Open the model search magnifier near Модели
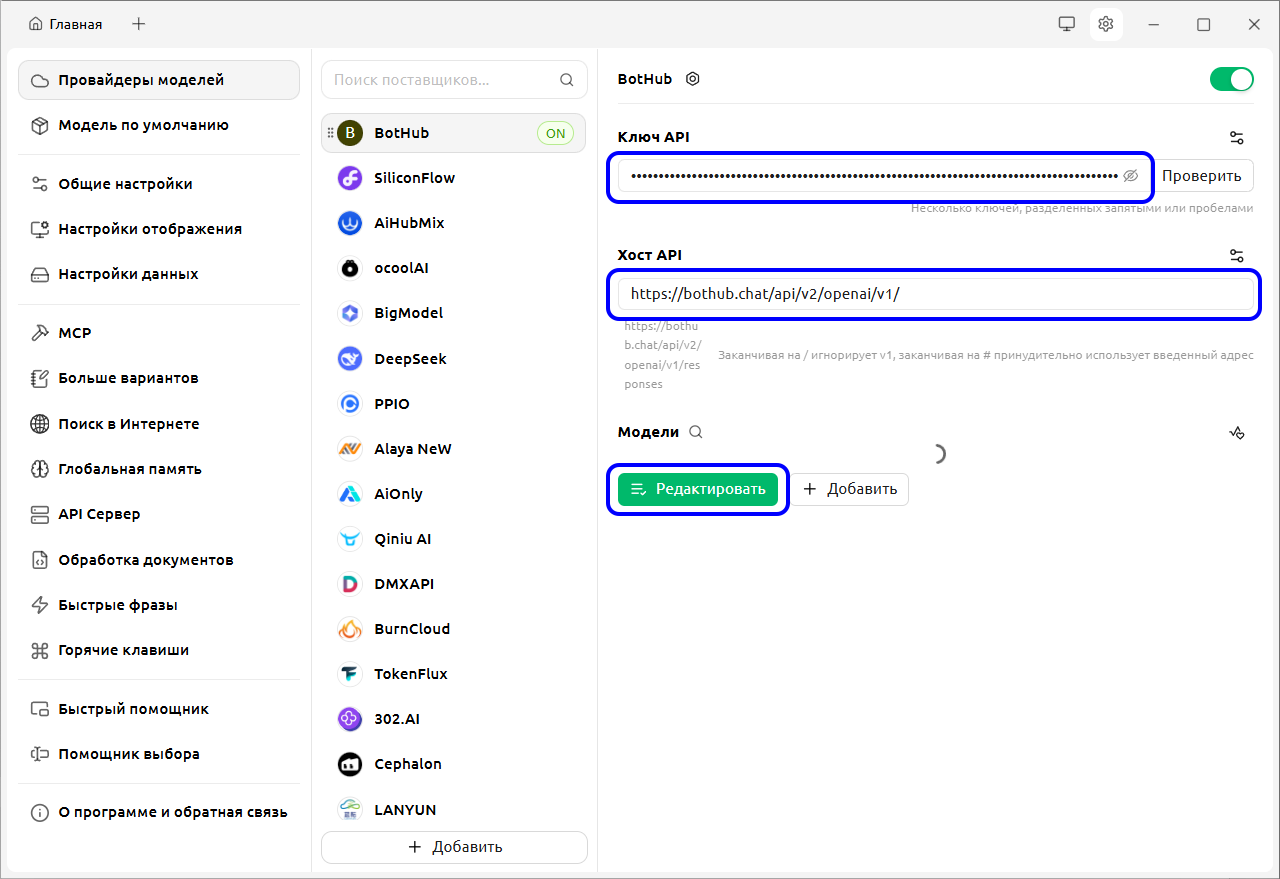 click(695, 431)
